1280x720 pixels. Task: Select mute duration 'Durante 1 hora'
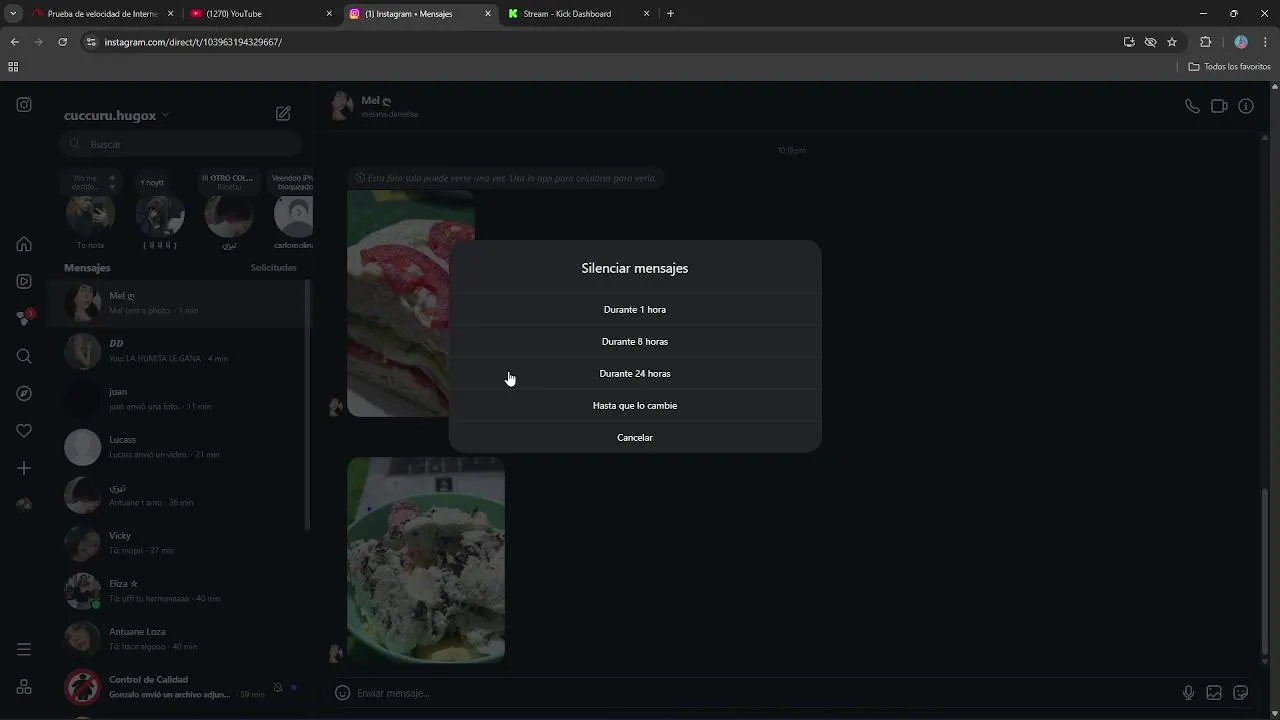(634, 309)
